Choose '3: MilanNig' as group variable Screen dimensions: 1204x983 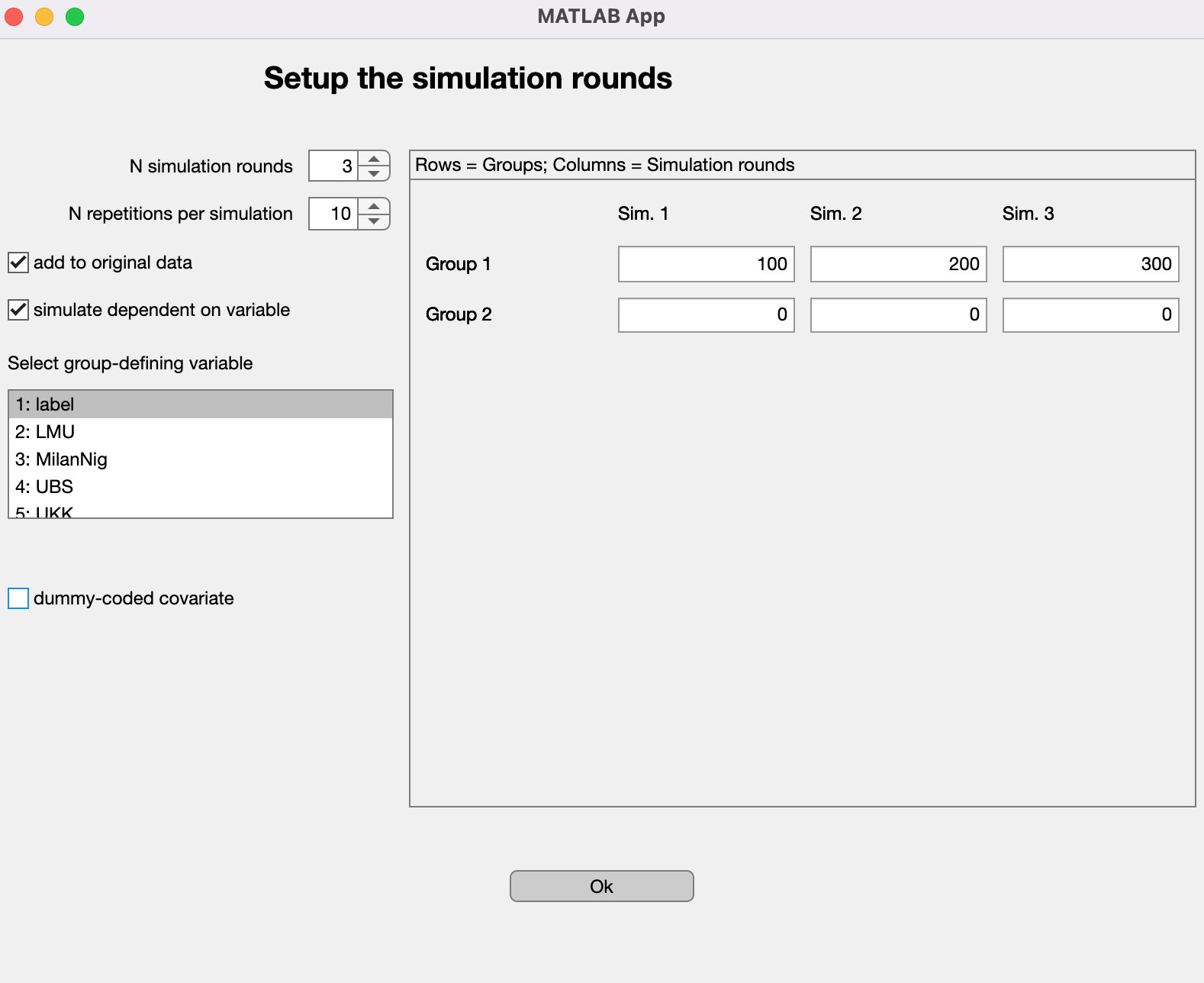pyautogui.click(x=201, y=459)
